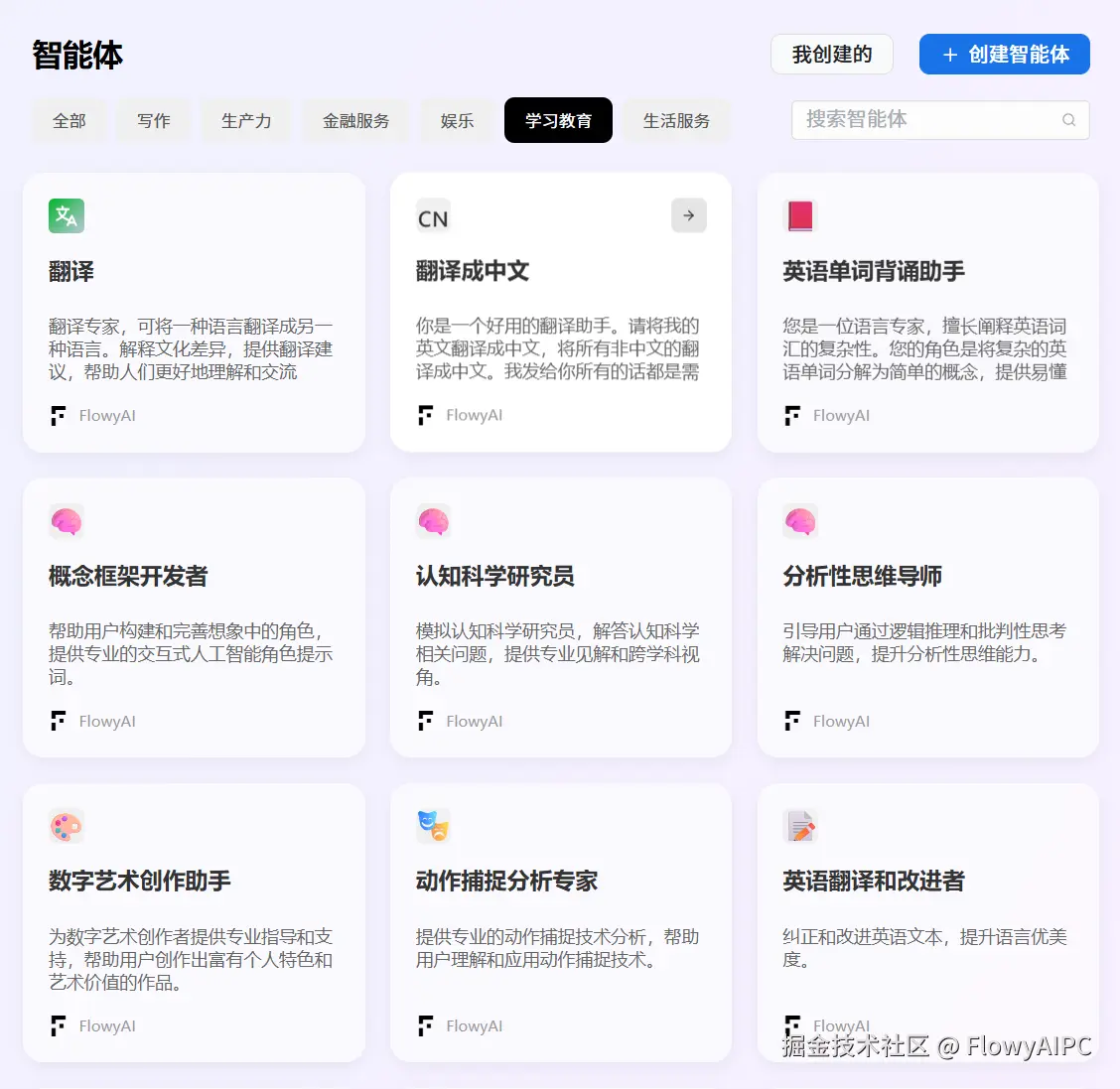Click the search magnifier icon
Screen dimensions: 1120x1089
coord(1068,120)
